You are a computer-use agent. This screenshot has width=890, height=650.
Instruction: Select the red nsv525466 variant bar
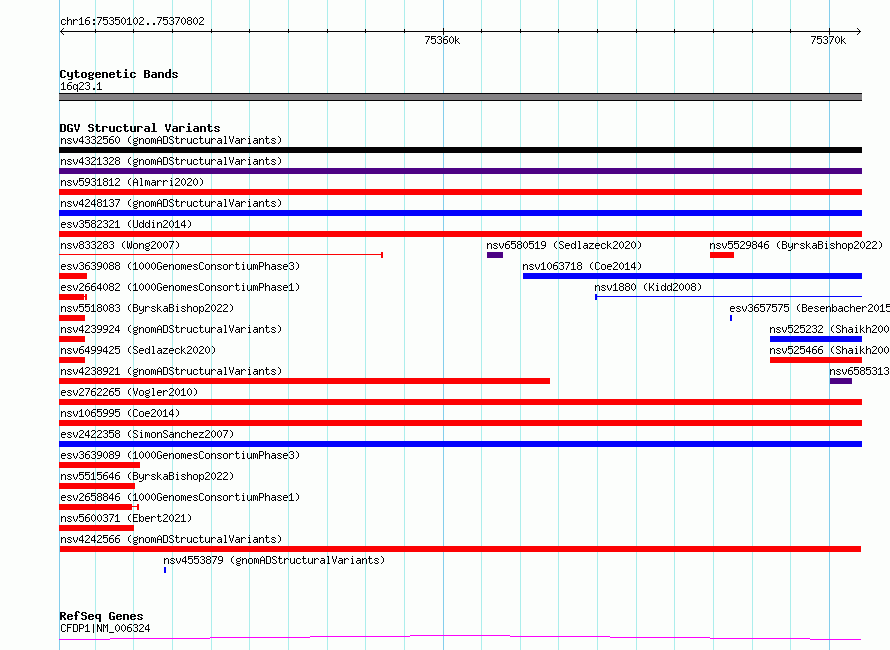point(816,360)
